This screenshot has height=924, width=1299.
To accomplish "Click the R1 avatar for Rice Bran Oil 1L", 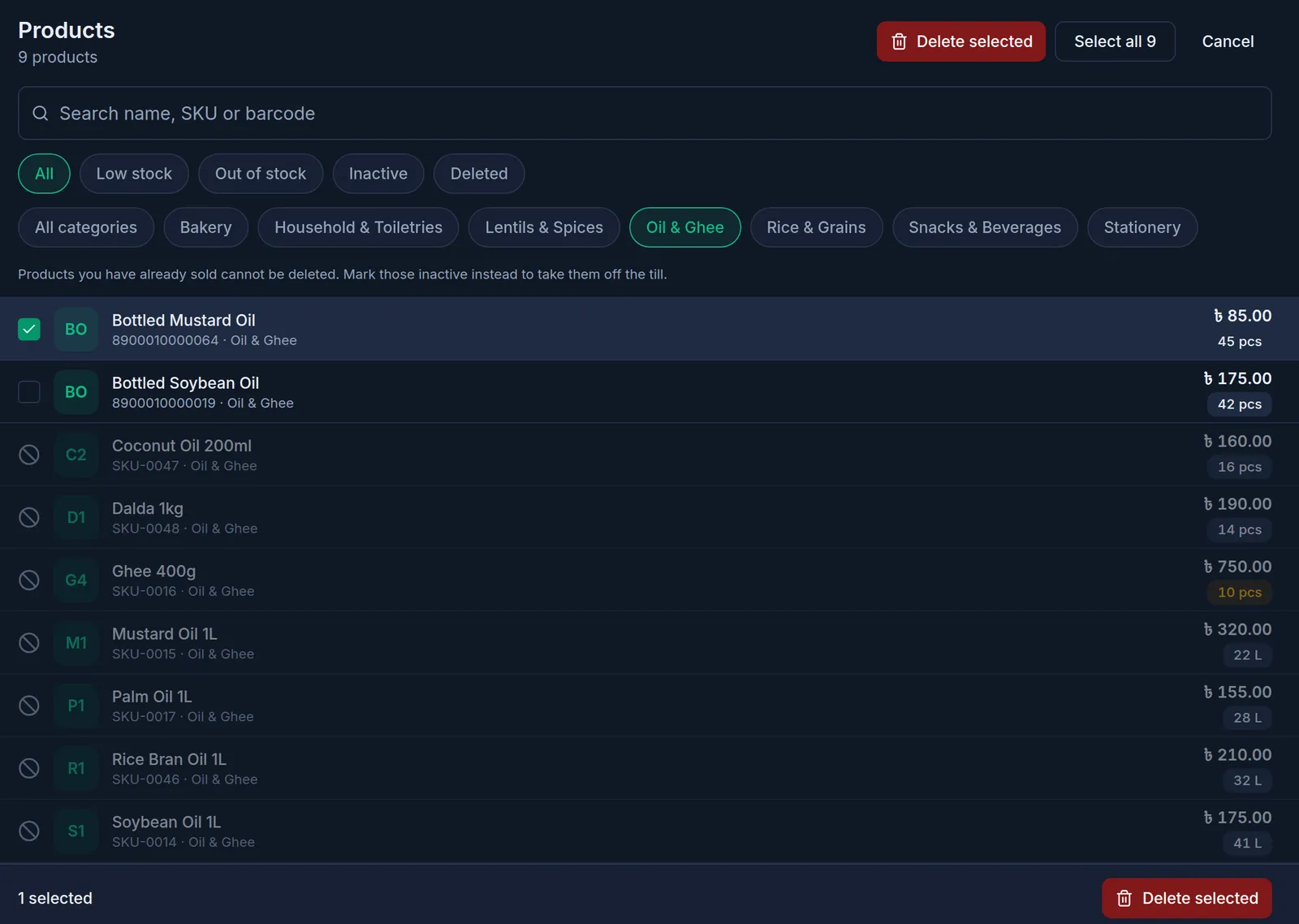I will tap(76, 768).
